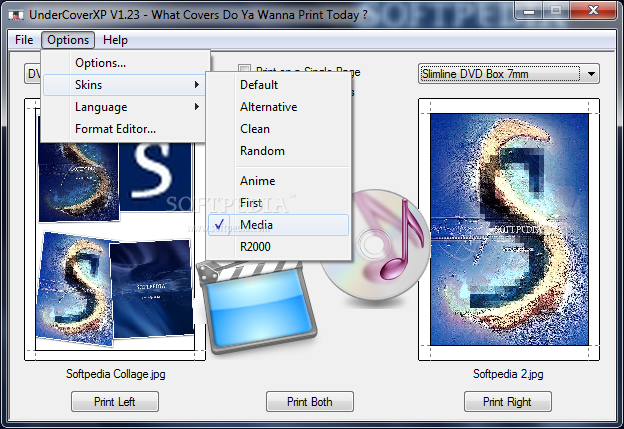The image size is (624, 429).
Task: Open the File menu
Action: (x=24, y=40)
